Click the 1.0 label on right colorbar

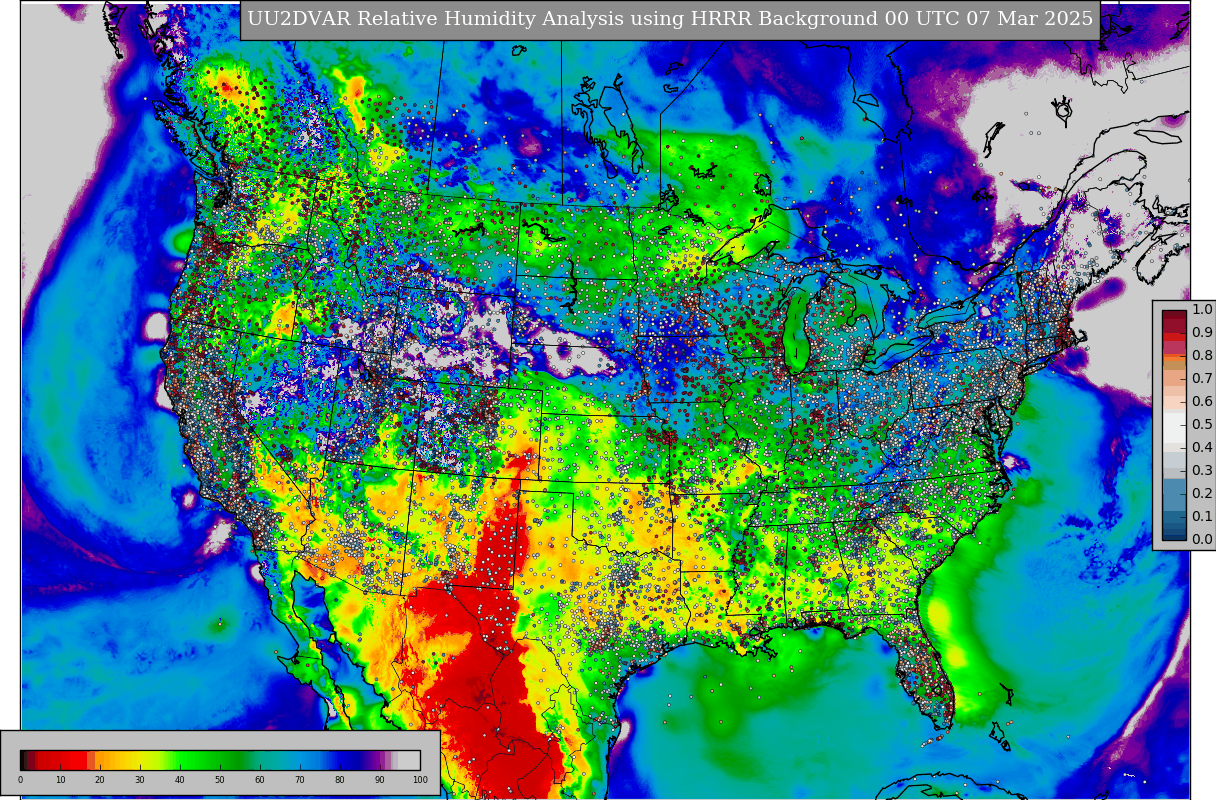[1202, 310]
